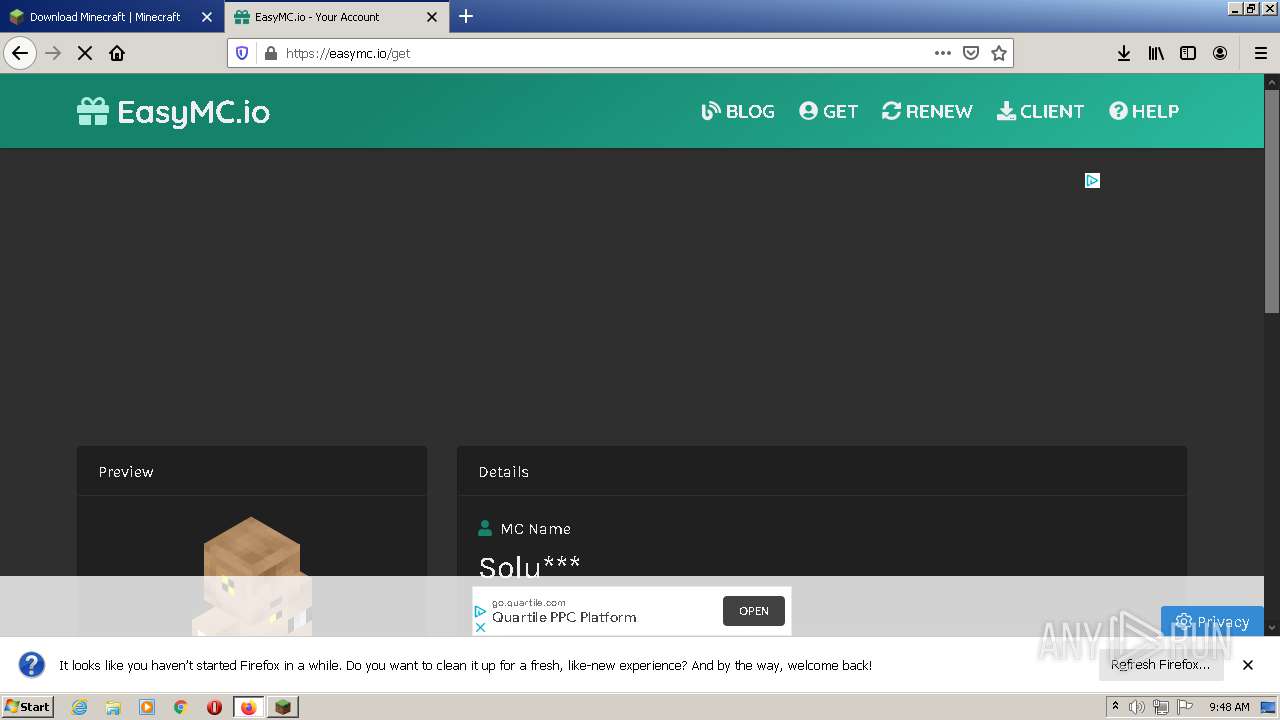View site security padlock information
This screenshot has width=1280, height=720.
click(x=269, y=53)
